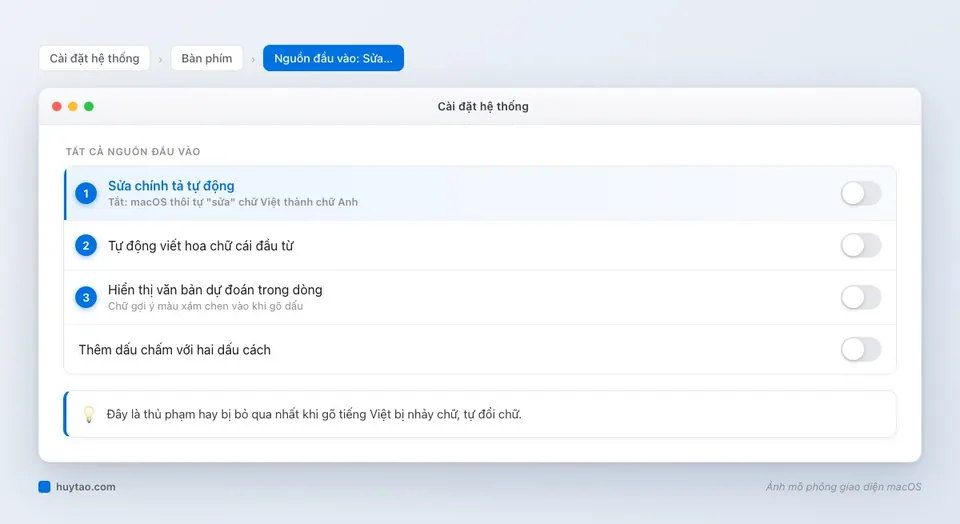Go to the Bàn phím breadcrumb
The image size is (960, 524).
click(206, 58)
